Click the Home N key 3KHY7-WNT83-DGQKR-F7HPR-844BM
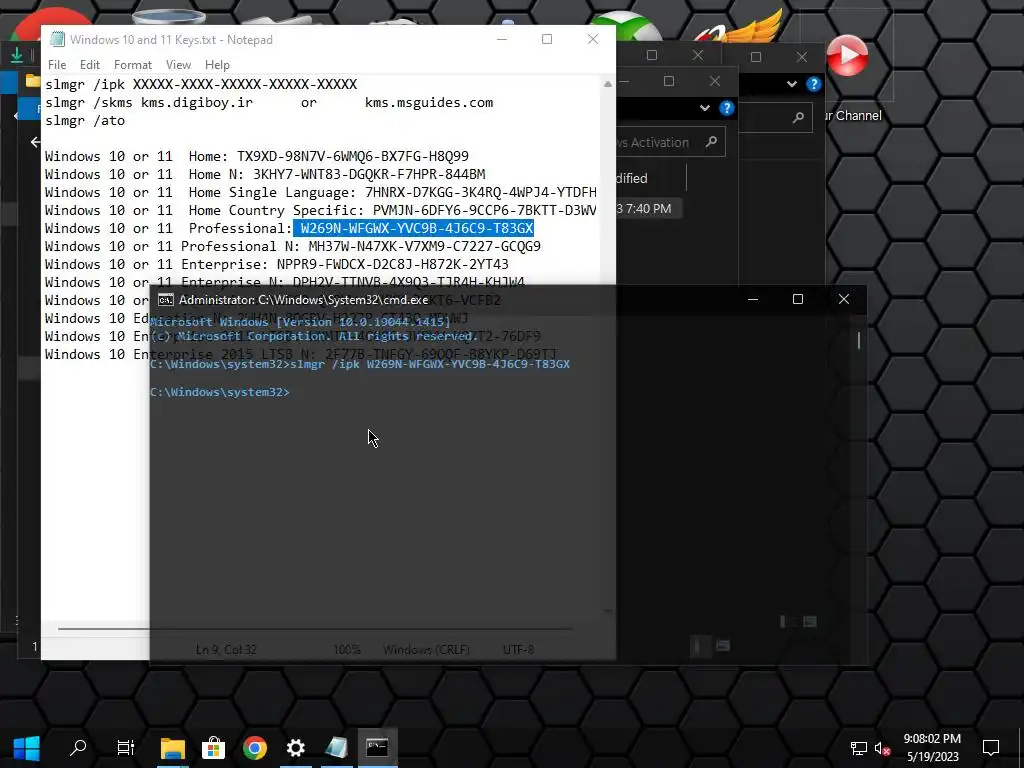The image size is (1024, 768). tap(369, 174)
